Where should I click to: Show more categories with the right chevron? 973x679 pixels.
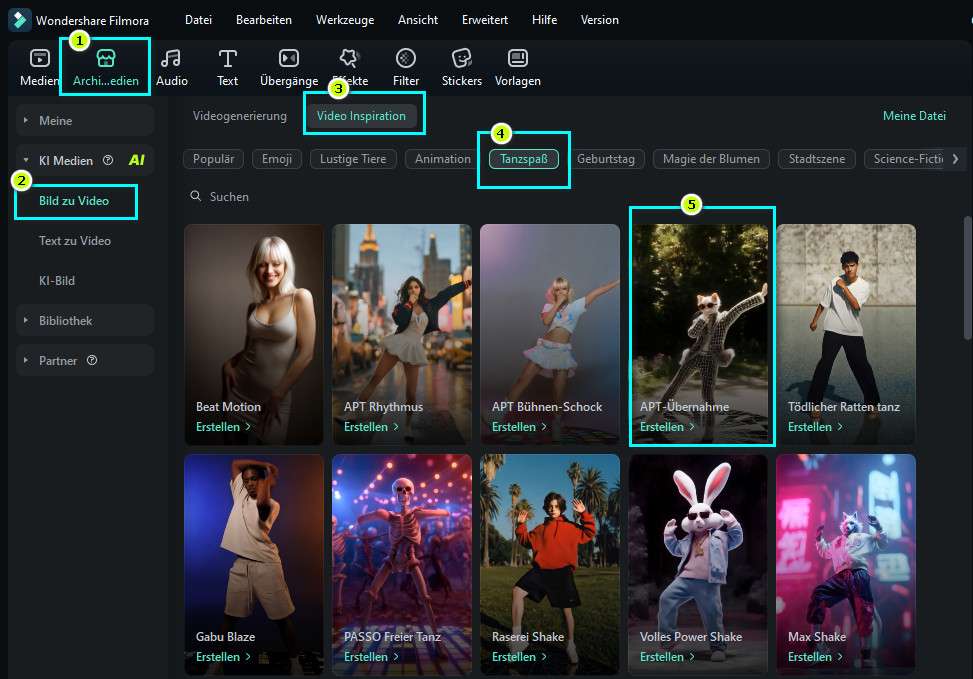[956, 159]
